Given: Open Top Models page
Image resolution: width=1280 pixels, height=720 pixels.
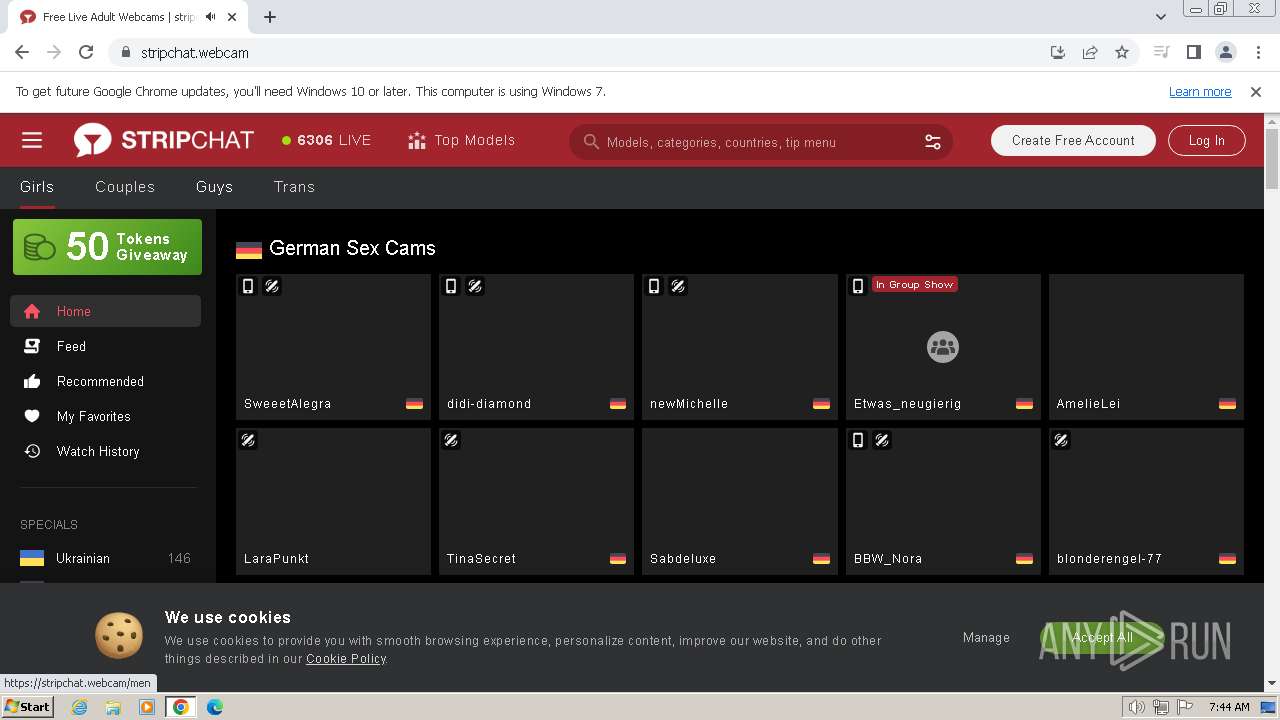Looking at the screenshot, I should point(461,141).
